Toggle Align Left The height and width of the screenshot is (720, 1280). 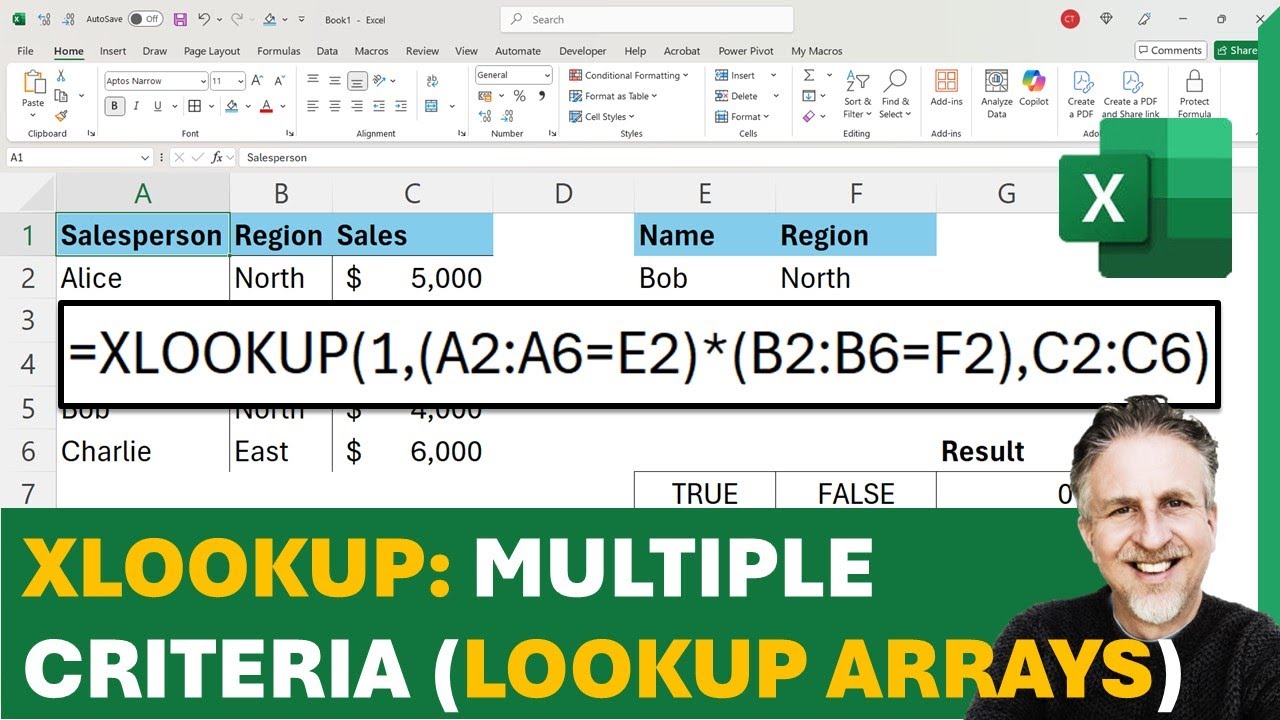tap(313, 106)
